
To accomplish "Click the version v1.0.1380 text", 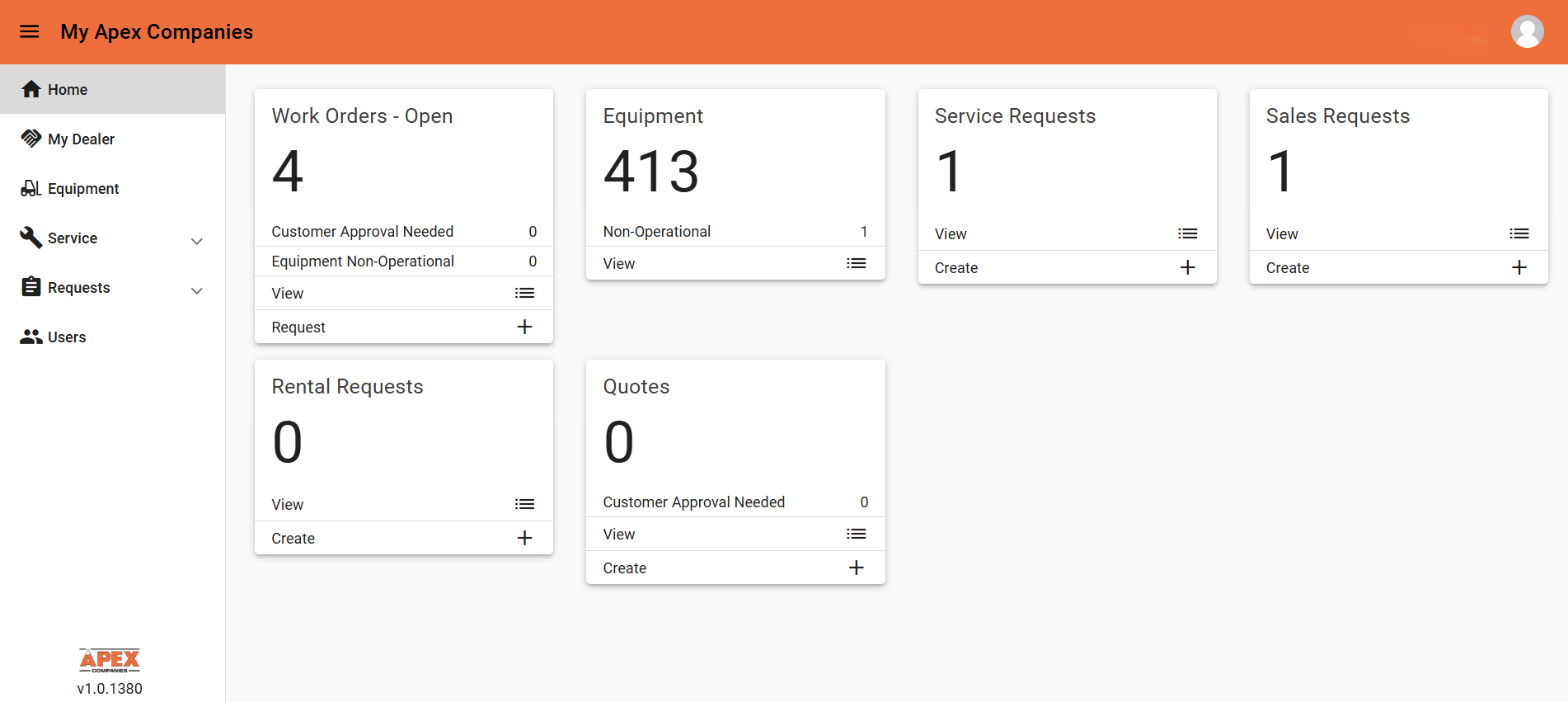I will pos(110,688).
